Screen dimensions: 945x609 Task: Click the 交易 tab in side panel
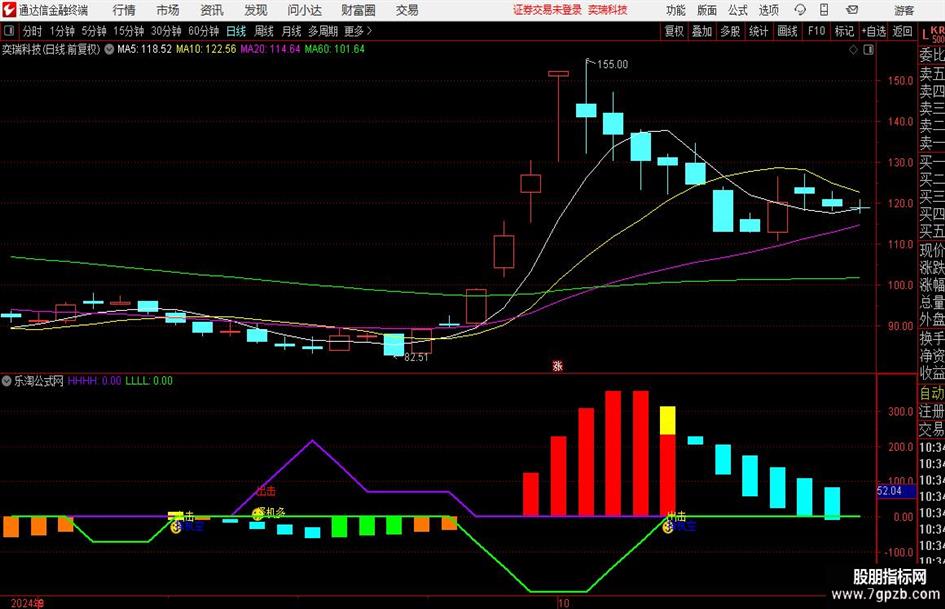932,429
